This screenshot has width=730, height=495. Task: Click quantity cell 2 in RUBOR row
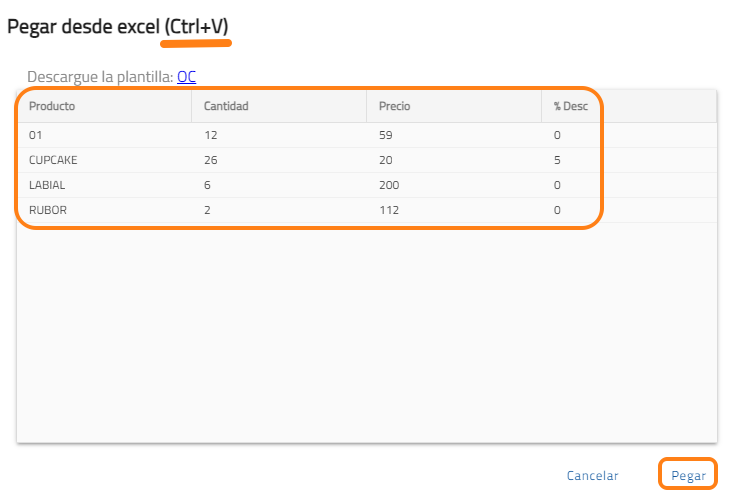coord(207,210)
